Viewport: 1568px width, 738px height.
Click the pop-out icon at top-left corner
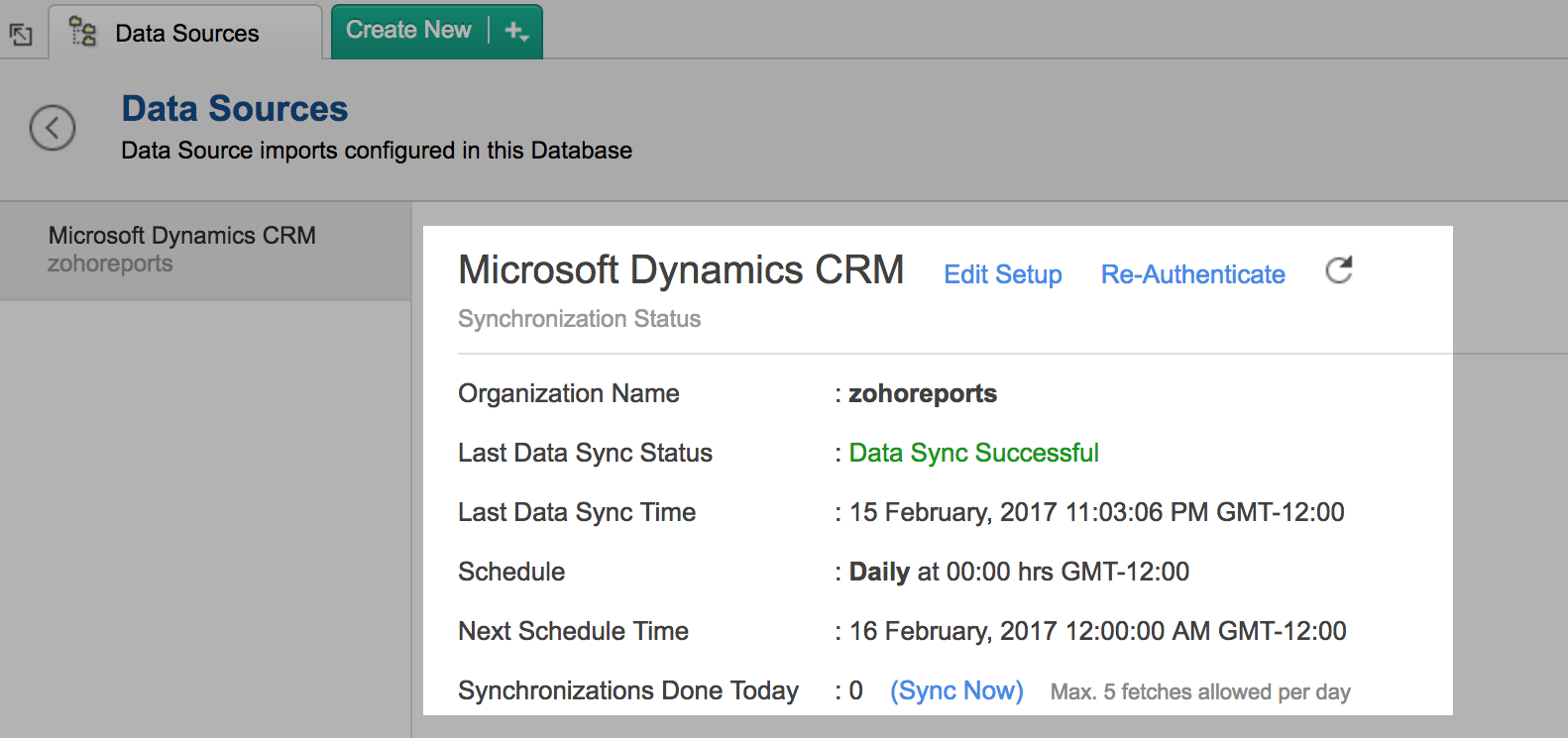point(21,35)
